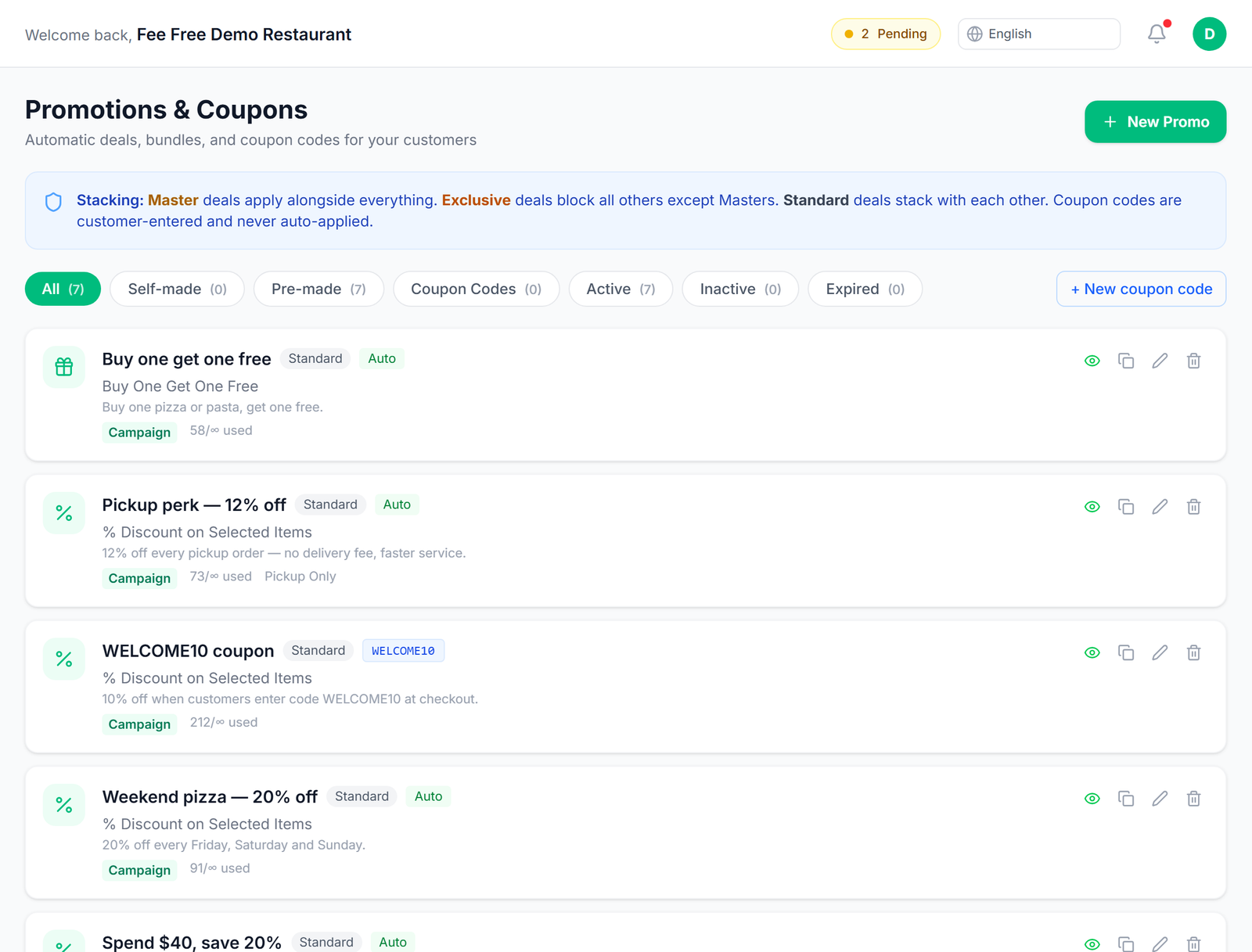Screen dimensions: 1252x952
Task: Open the Spend $40, save 20% title
Action: click(192, 943)
